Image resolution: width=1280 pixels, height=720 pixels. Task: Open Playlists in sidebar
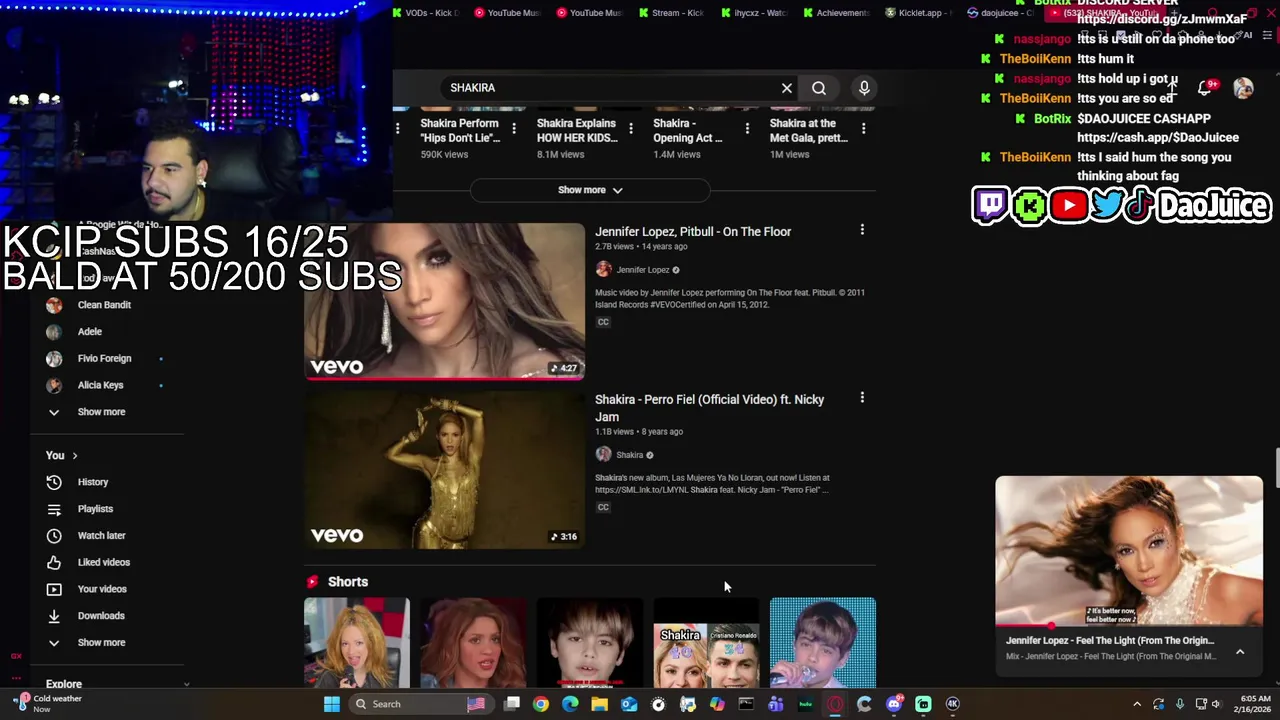click(x=95, y=509)
